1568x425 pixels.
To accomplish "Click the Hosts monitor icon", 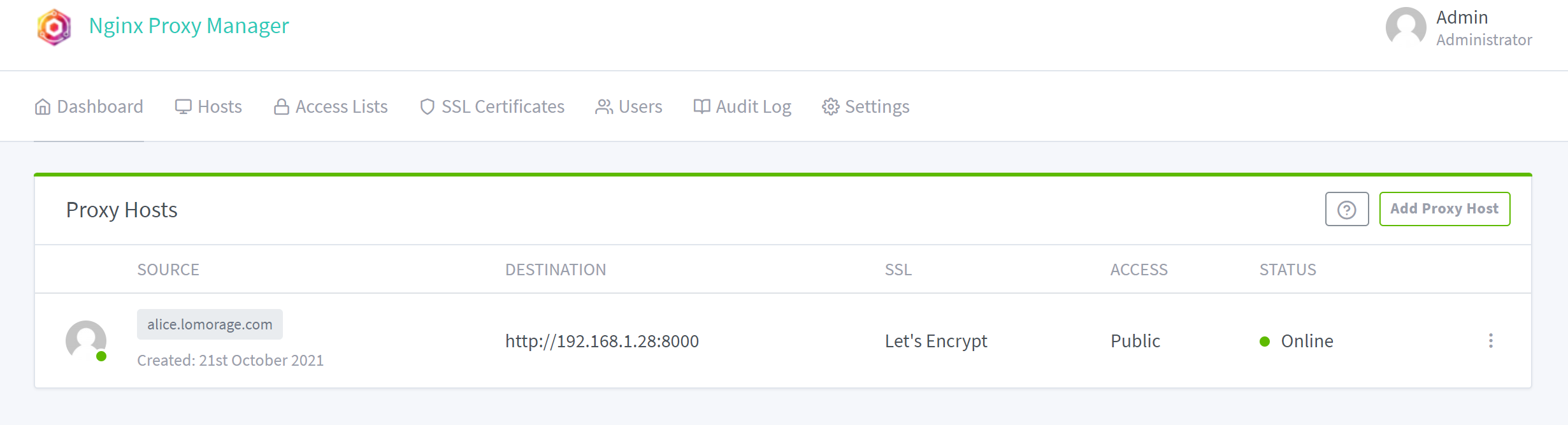I will [183, 107].
